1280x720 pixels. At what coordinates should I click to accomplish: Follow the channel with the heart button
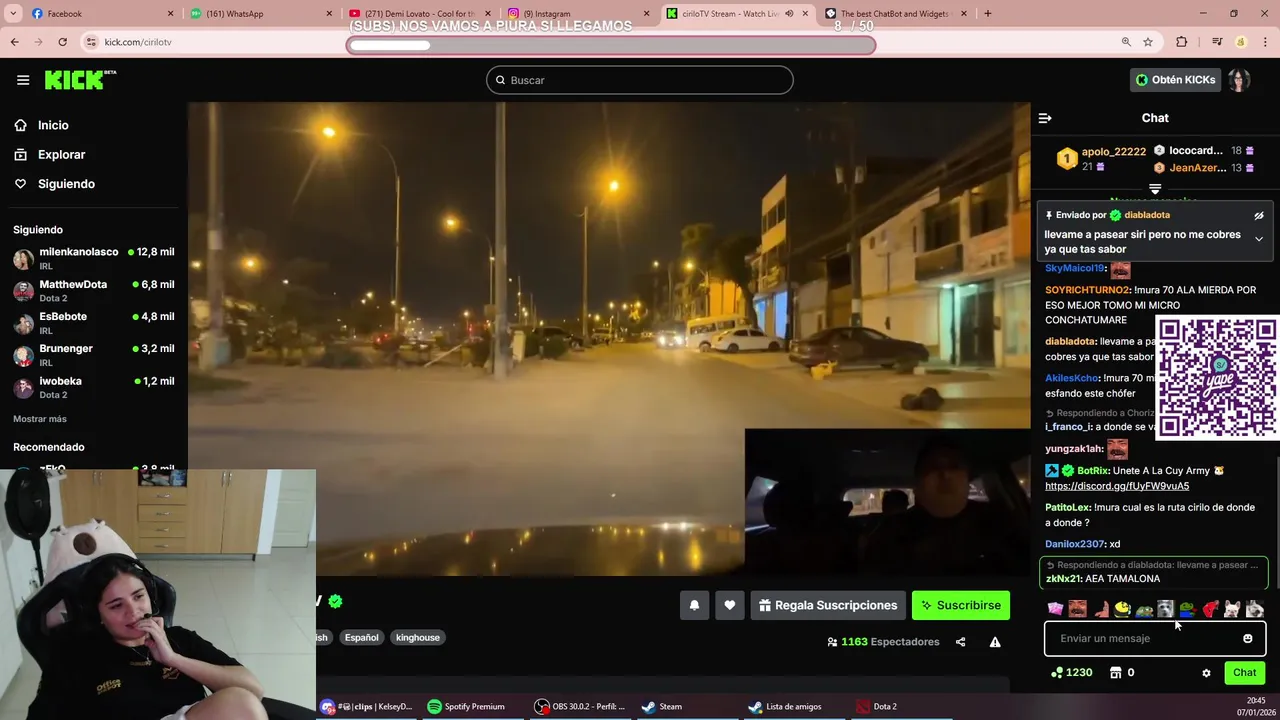coord(730,605)
